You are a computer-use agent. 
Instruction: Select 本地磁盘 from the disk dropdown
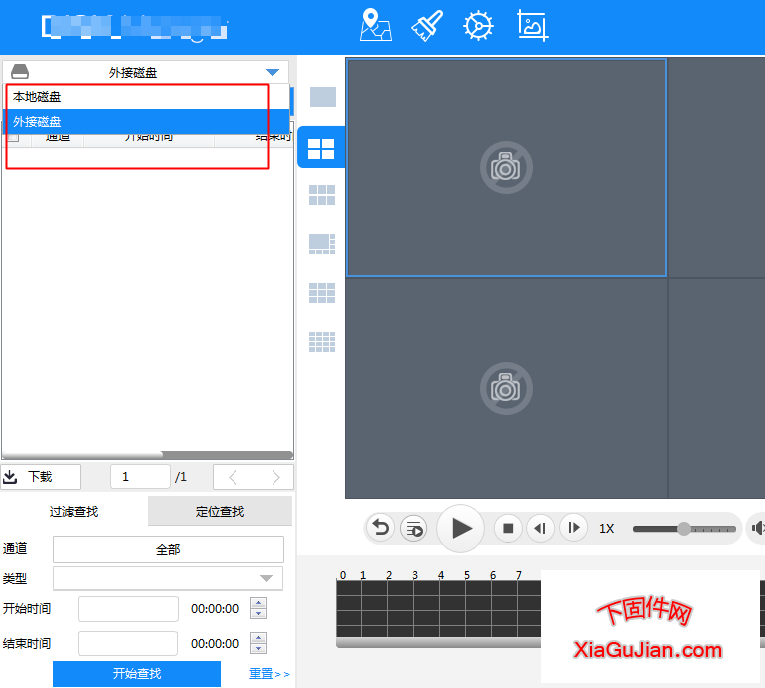pos(146,97)
